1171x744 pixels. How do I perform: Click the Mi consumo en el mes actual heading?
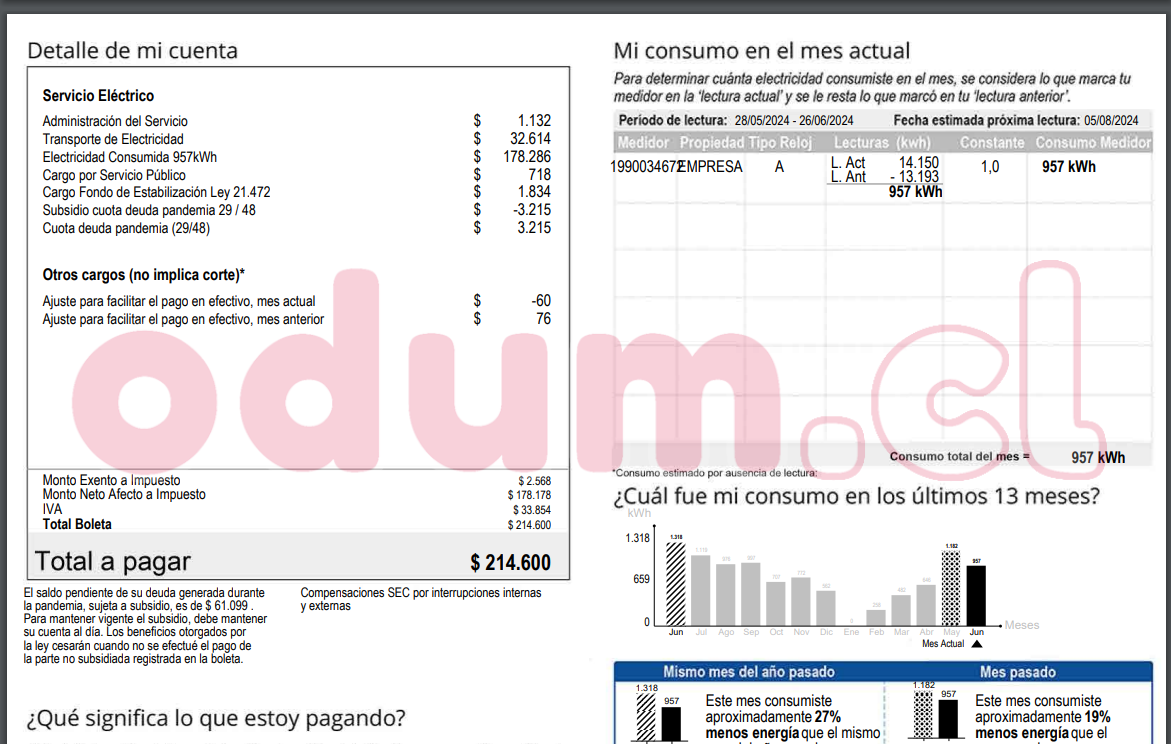761,51
